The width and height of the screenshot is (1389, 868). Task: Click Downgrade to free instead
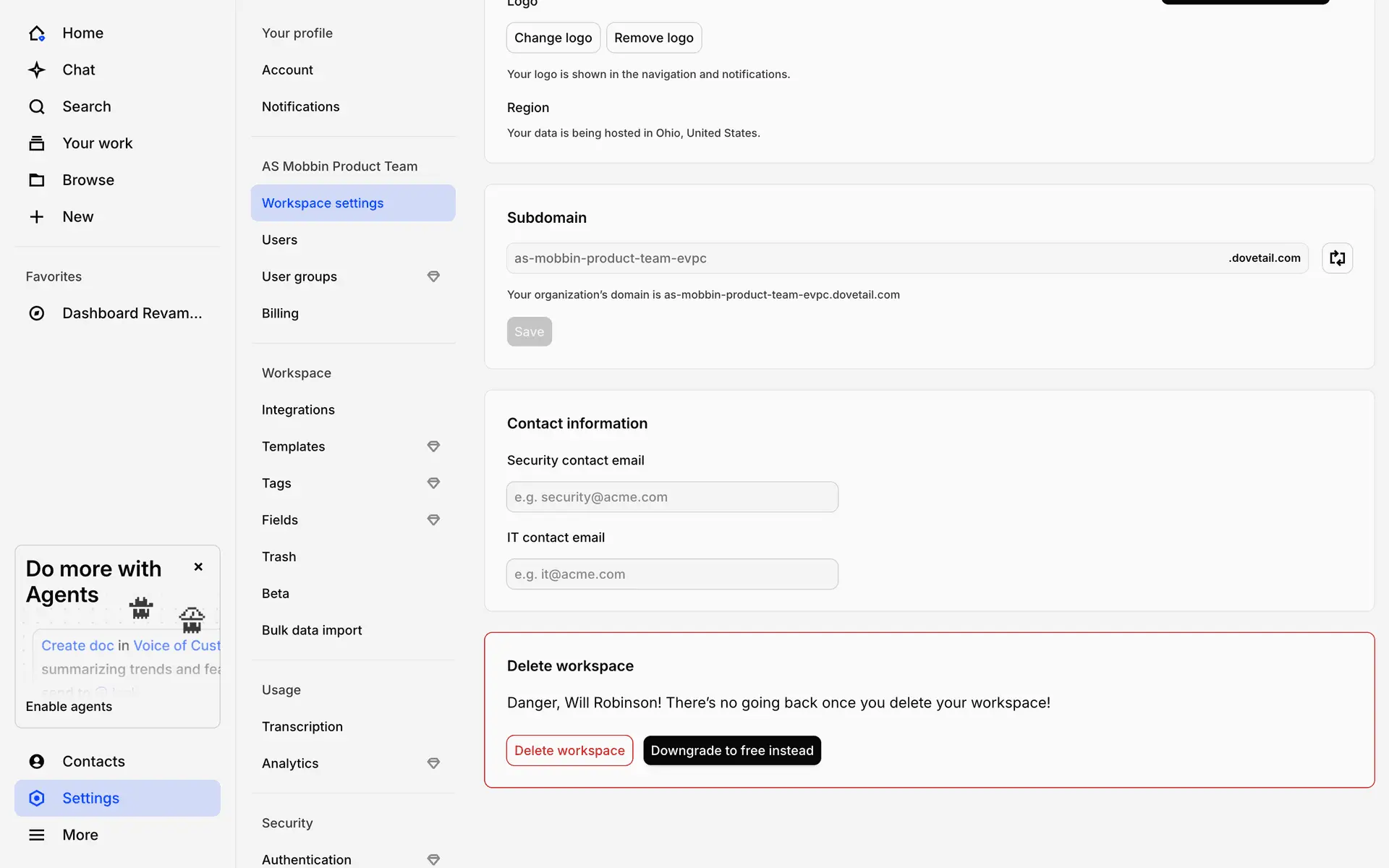point(731,751)
